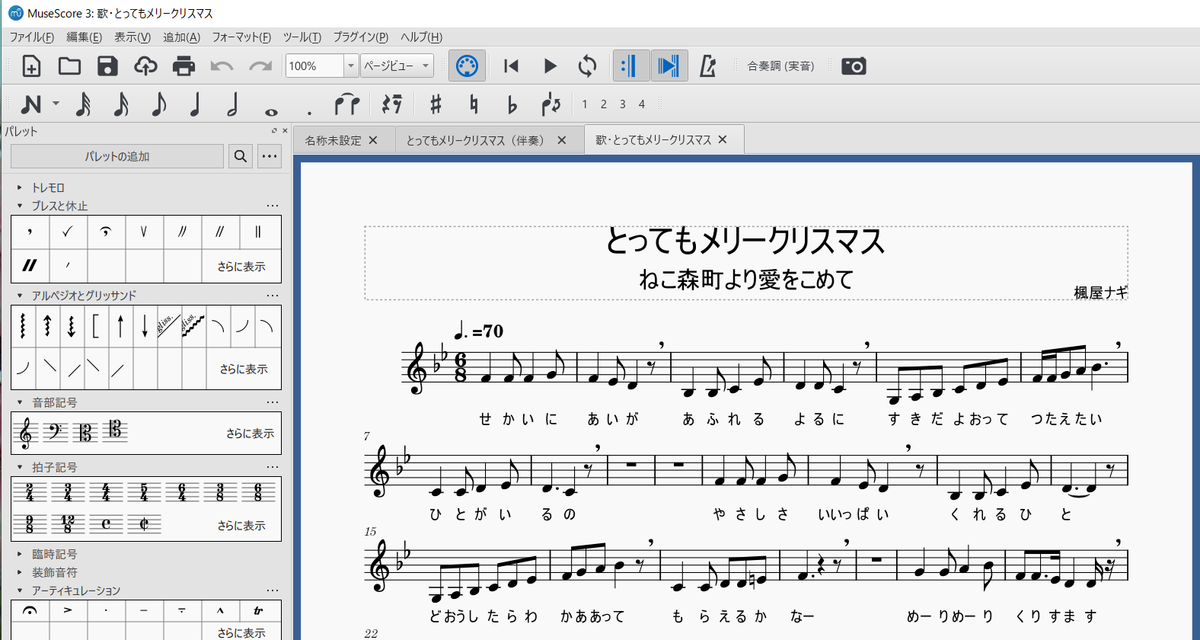Switch to voice 1
The image size is (1200, 640).
coord(587,104)
